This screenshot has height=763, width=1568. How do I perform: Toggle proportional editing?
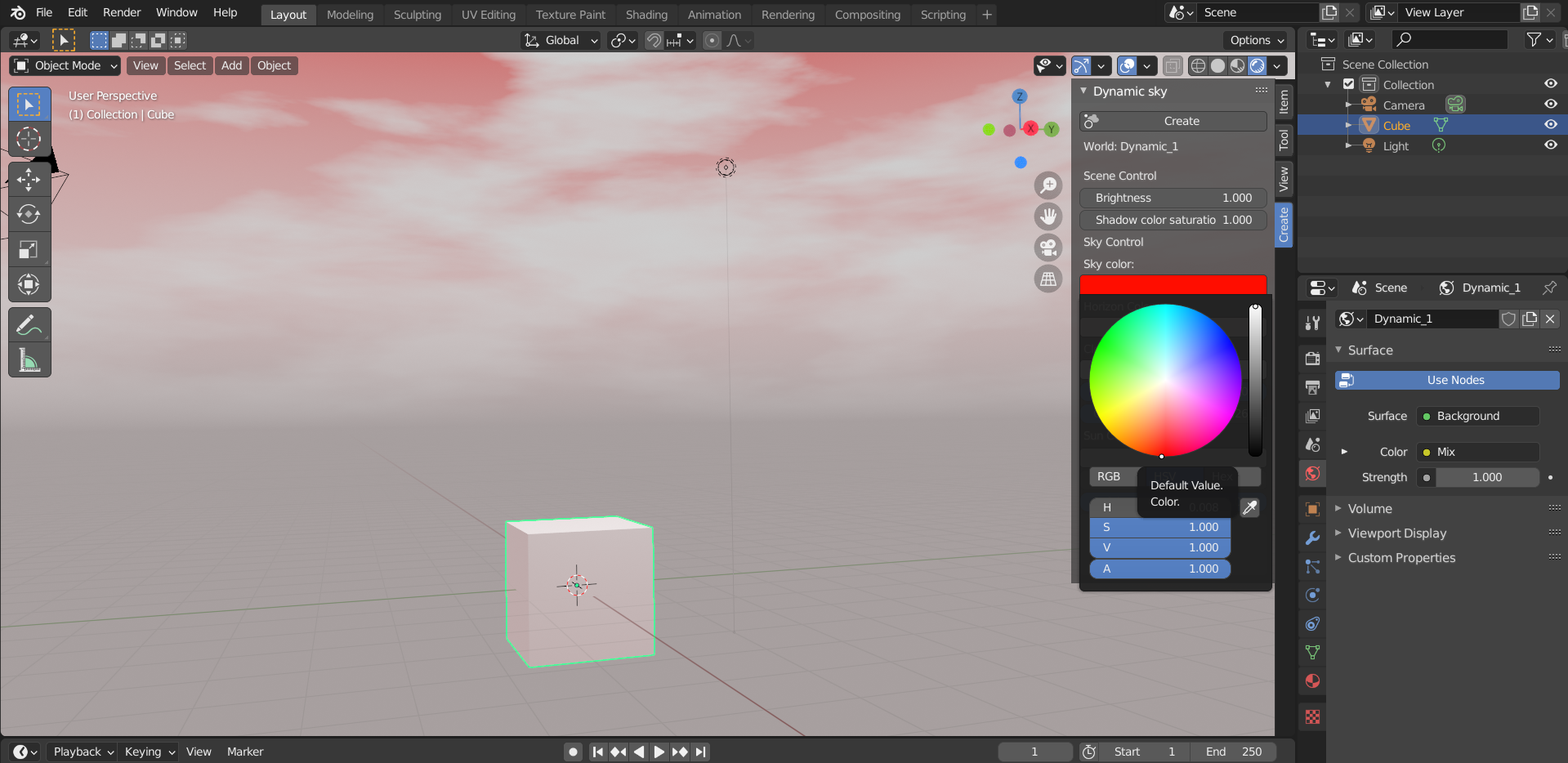pyautogui.click(x=713, y=41)
